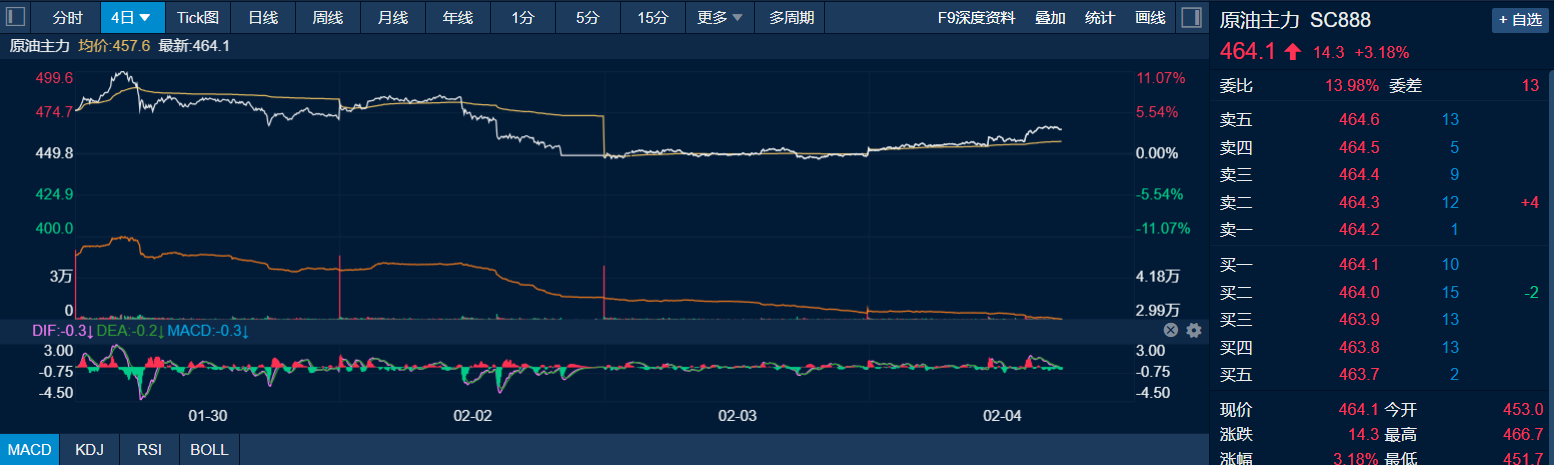Image resolution: width=1554 pixels, height=465 pixels.
Task: Open F9深度资料 detailed info
Action: click(x=976, y=18)
